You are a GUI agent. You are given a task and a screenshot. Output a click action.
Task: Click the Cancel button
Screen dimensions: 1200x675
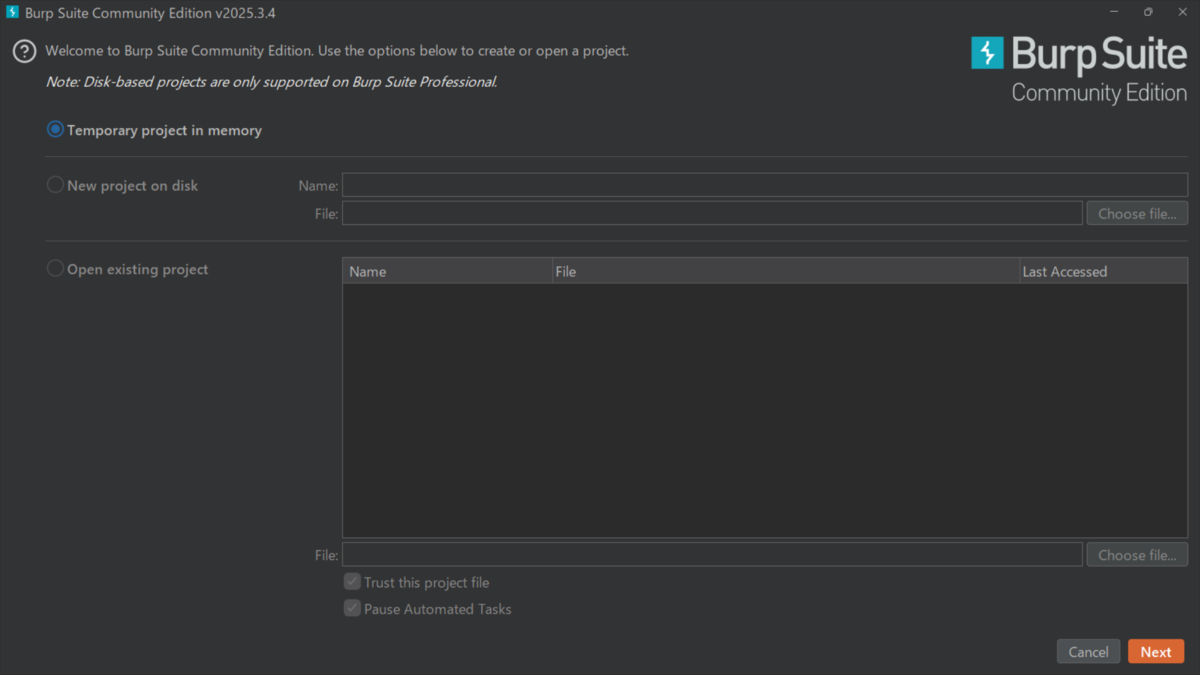point(1088,651)
